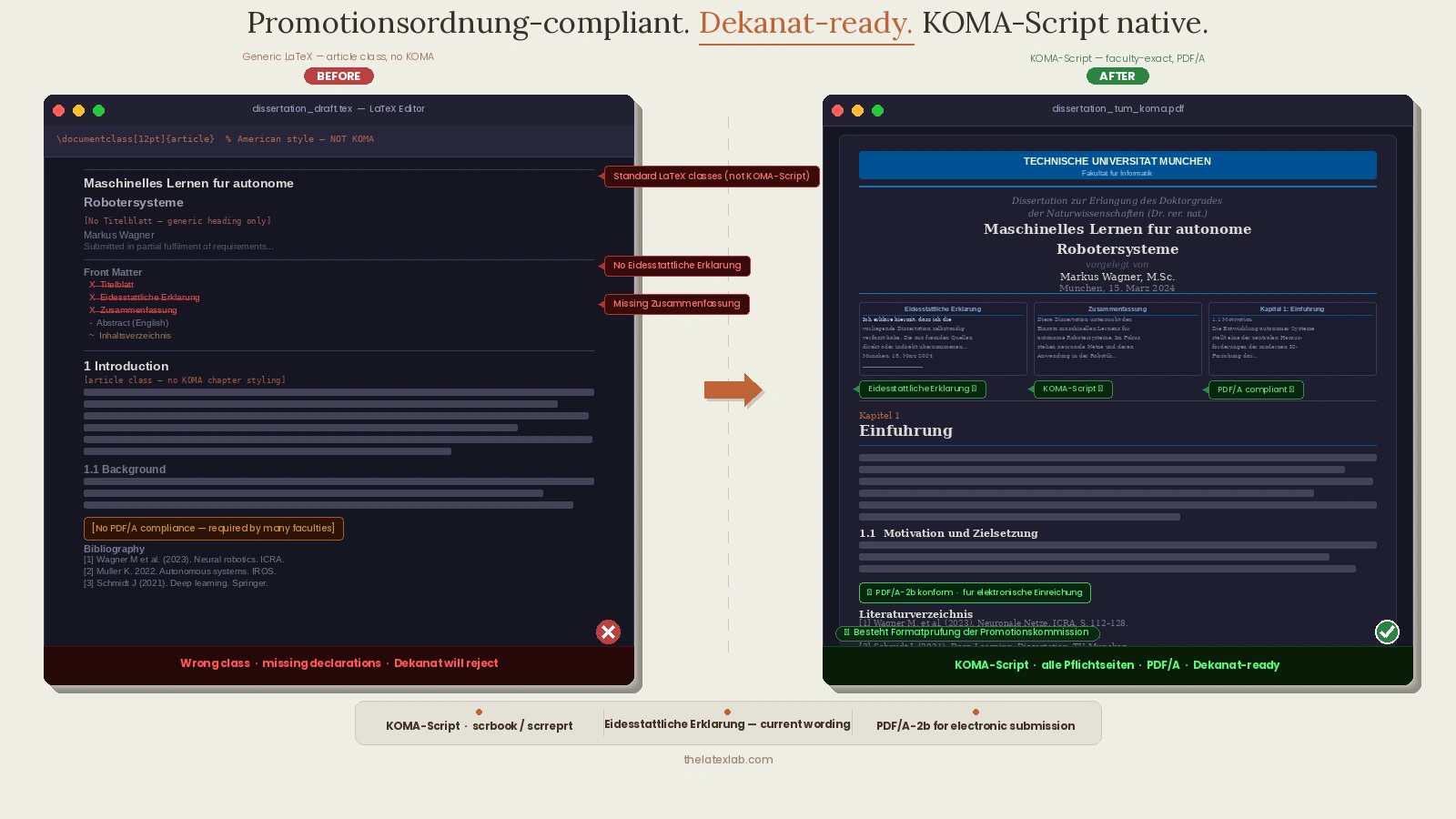
Task: Click the blue Technische Universitat Munchen banner
Action: coord(1117,165)
